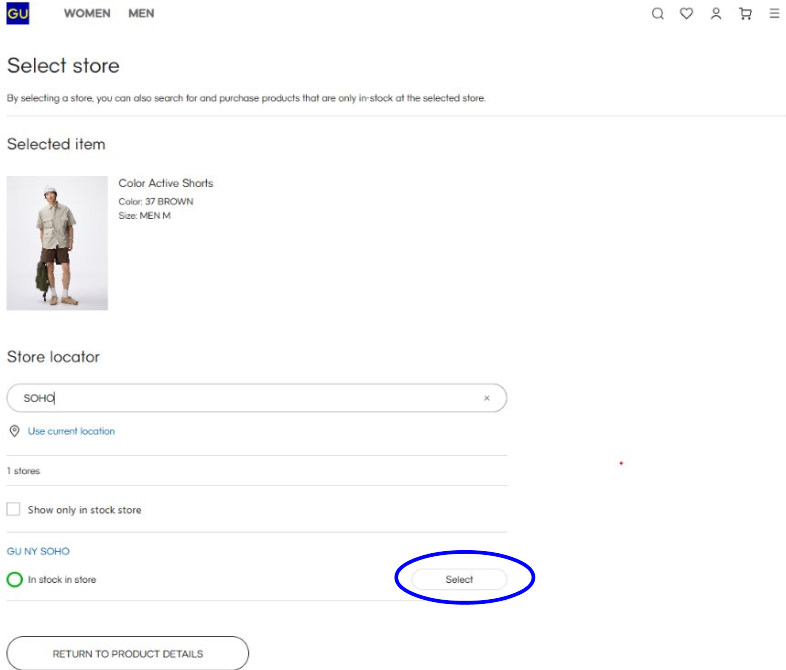This screenshot has height=670, width=786.
Task: Click the Color Active Shorts title
Action: 166,183
